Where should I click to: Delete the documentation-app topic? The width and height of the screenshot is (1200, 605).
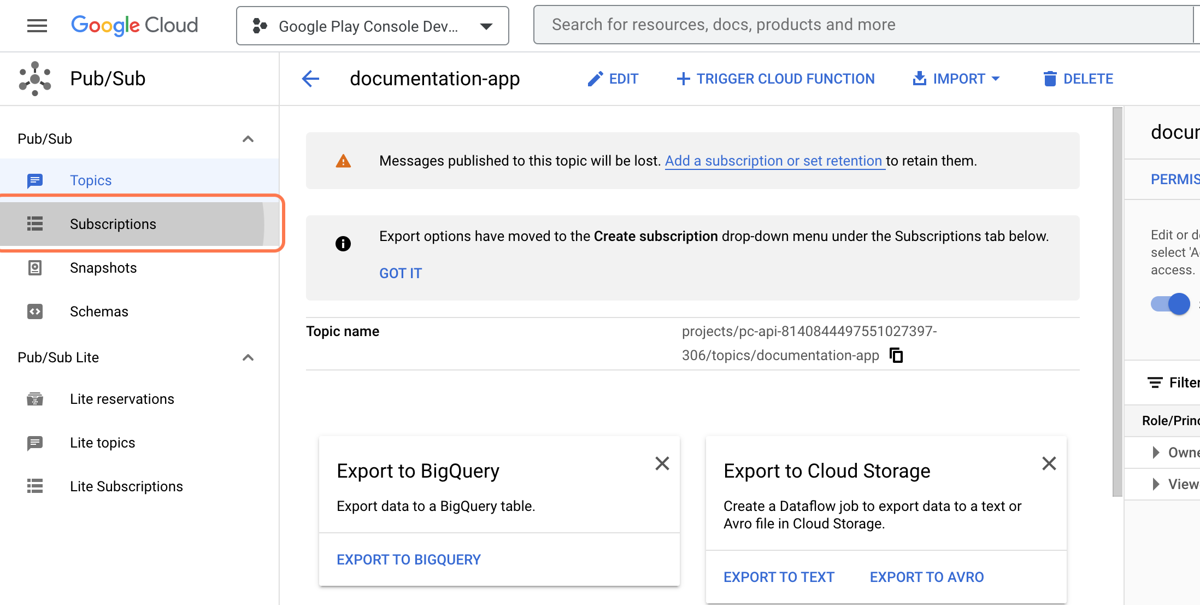click(x=1077, y=79)
